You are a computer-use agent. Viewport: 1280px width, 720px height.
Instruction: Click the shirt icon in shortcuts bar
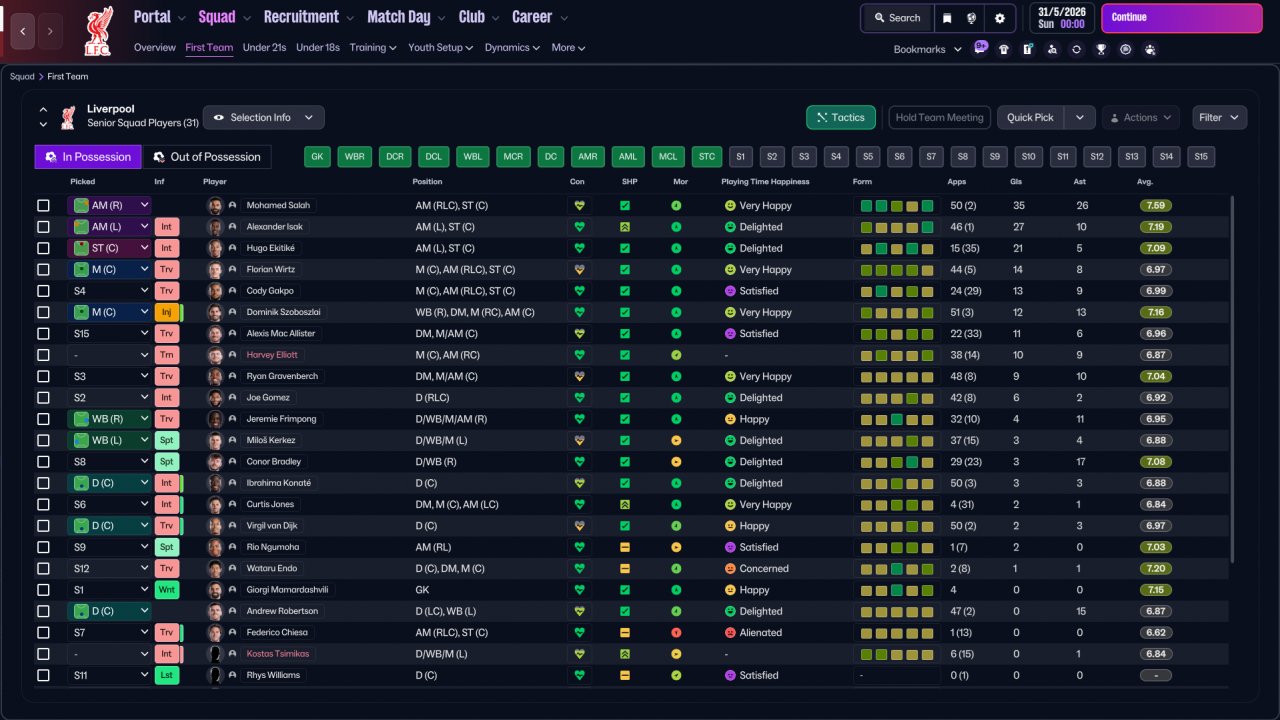click(1003, 49)
